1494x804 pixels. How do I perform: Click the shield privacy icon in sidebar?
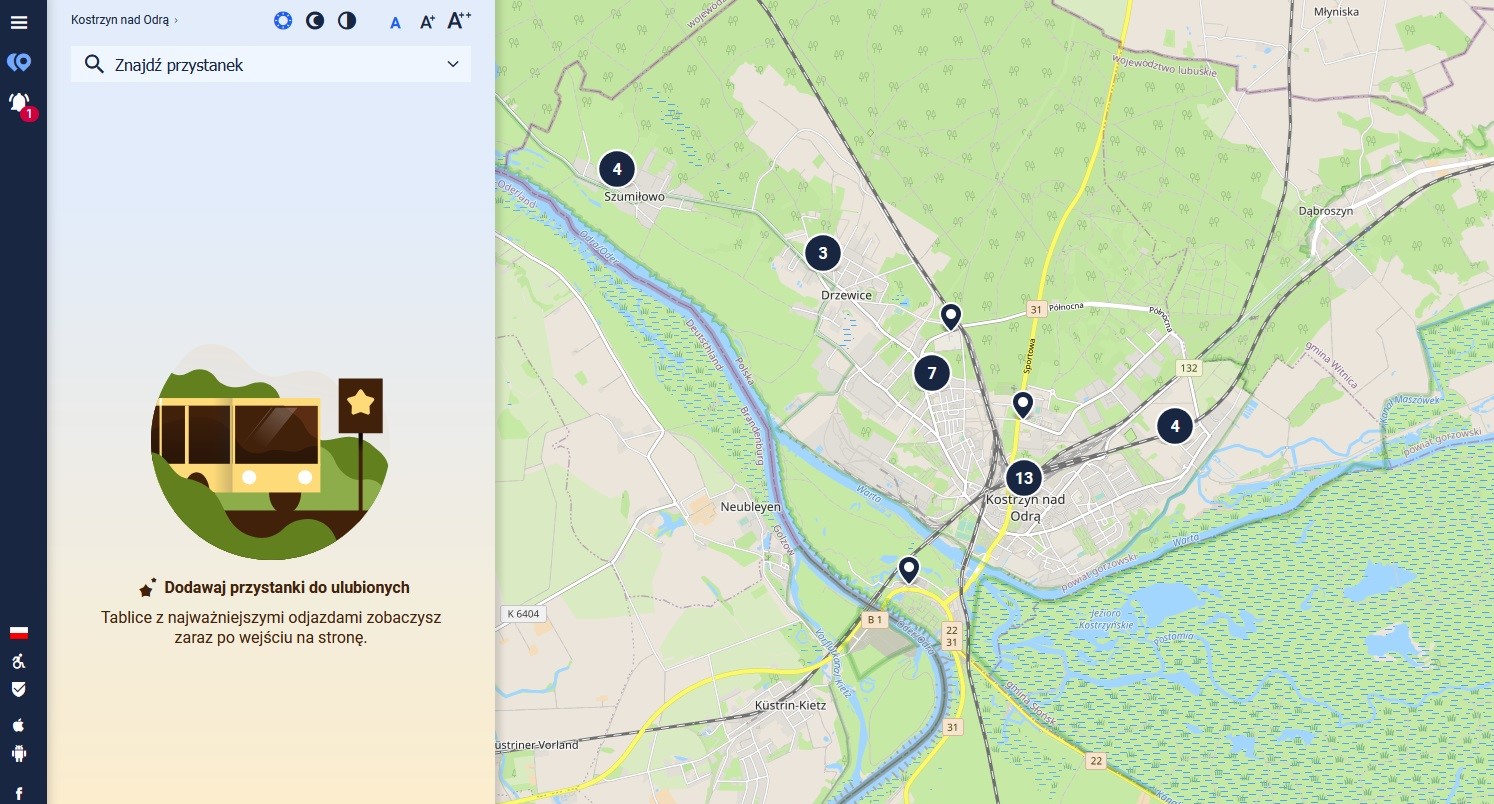tap(18, 690)
